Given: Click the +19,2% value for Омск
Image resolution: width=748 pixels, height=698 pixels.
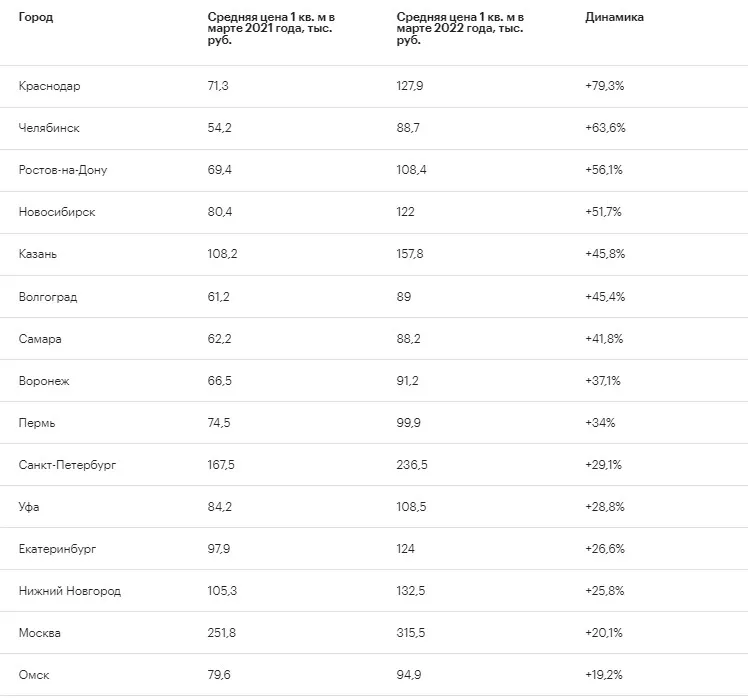Looking at the screenshot, I should coord(604,675).
